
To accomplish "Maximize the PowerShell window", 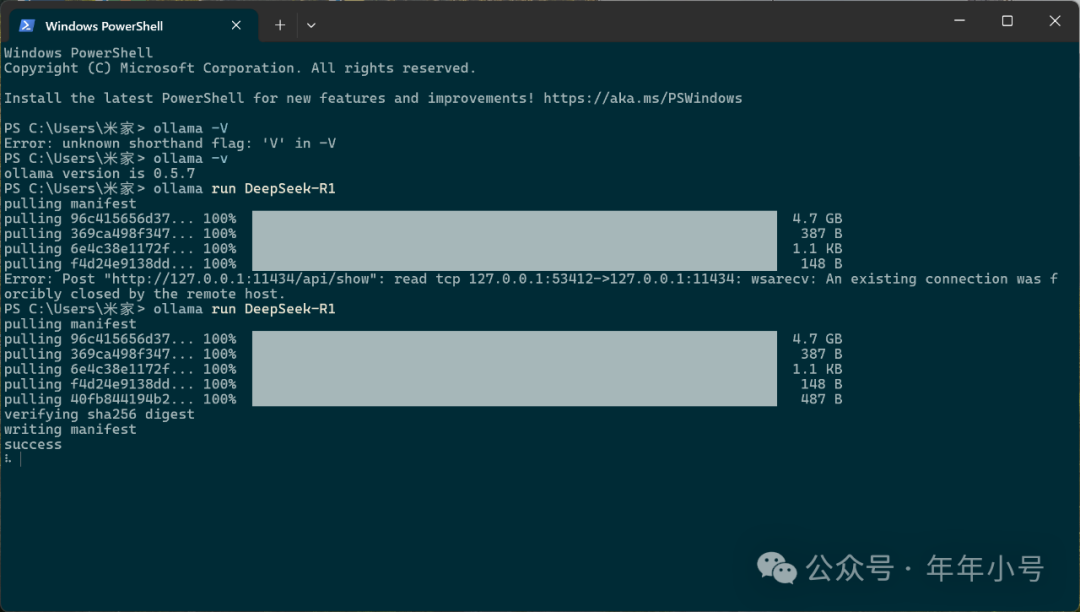I will point(1007,21).
